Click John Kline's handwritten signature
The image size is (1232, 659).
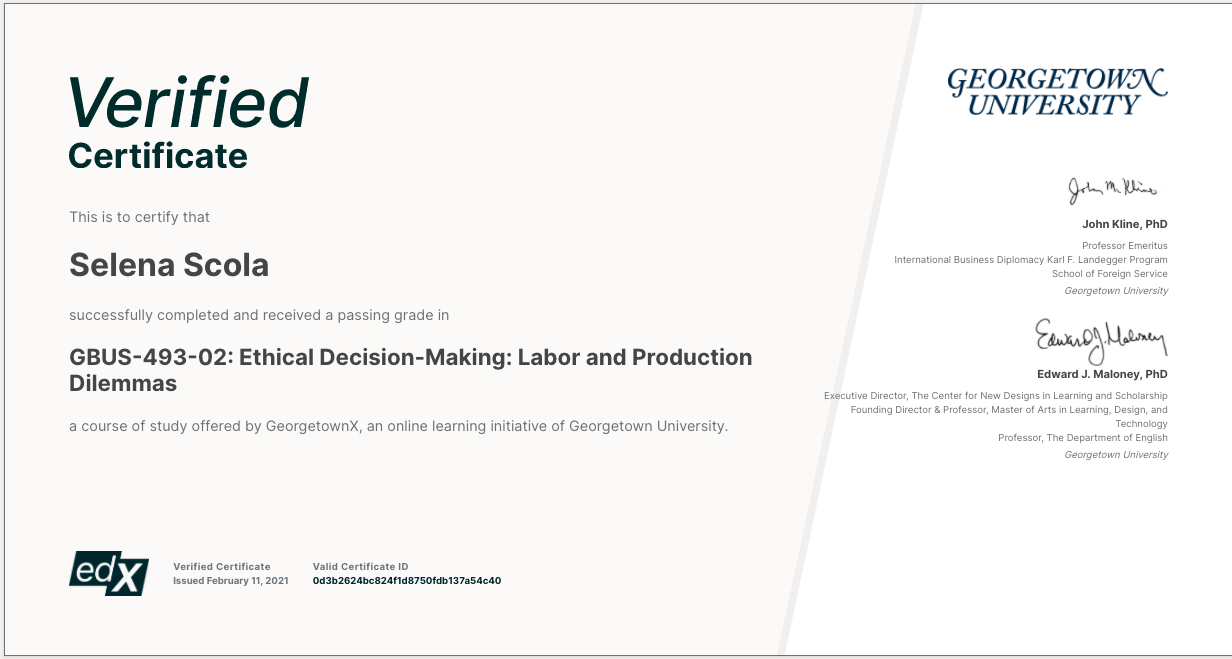coord(1112,188)
